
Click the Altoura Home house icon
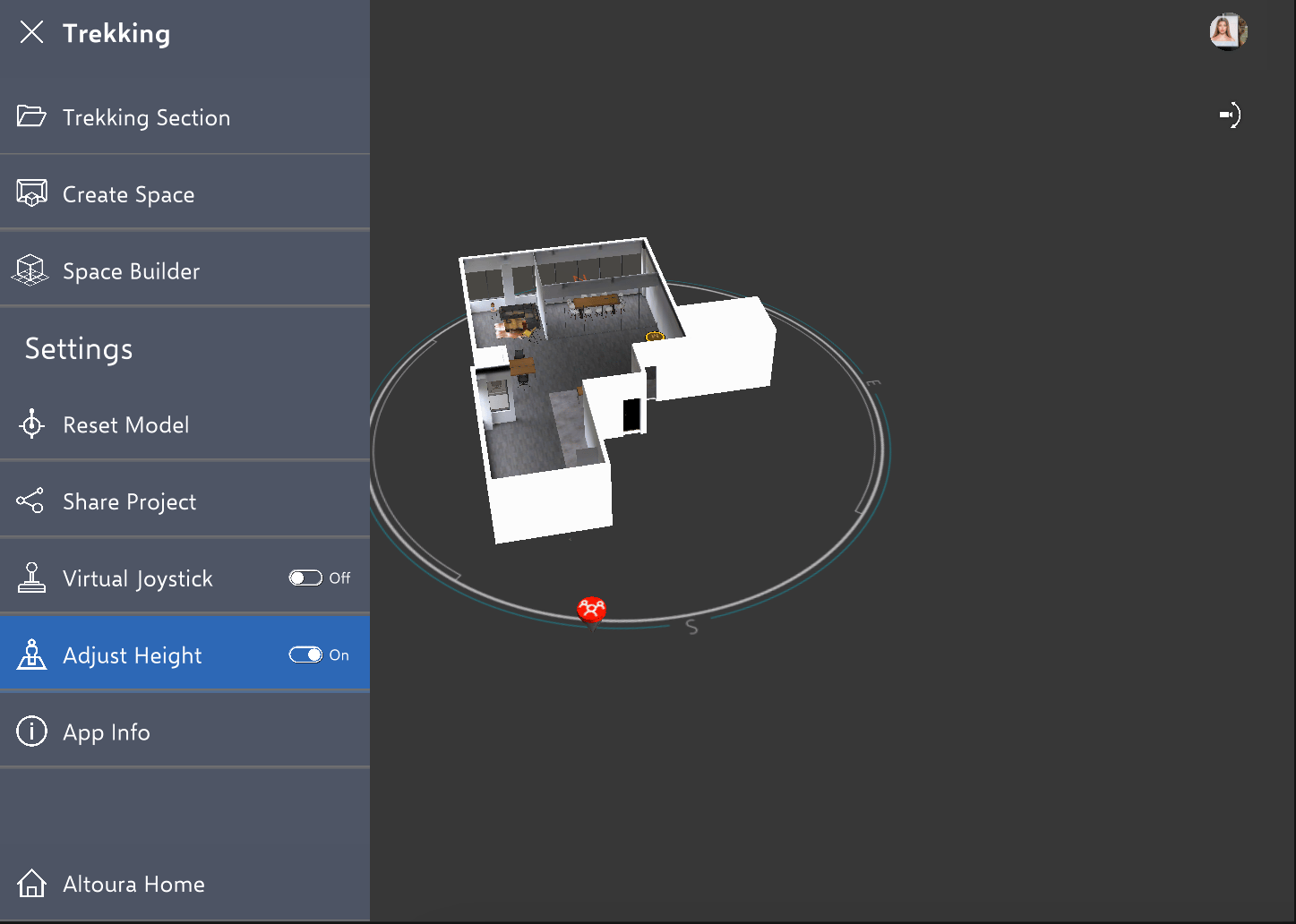click(31, 884)
